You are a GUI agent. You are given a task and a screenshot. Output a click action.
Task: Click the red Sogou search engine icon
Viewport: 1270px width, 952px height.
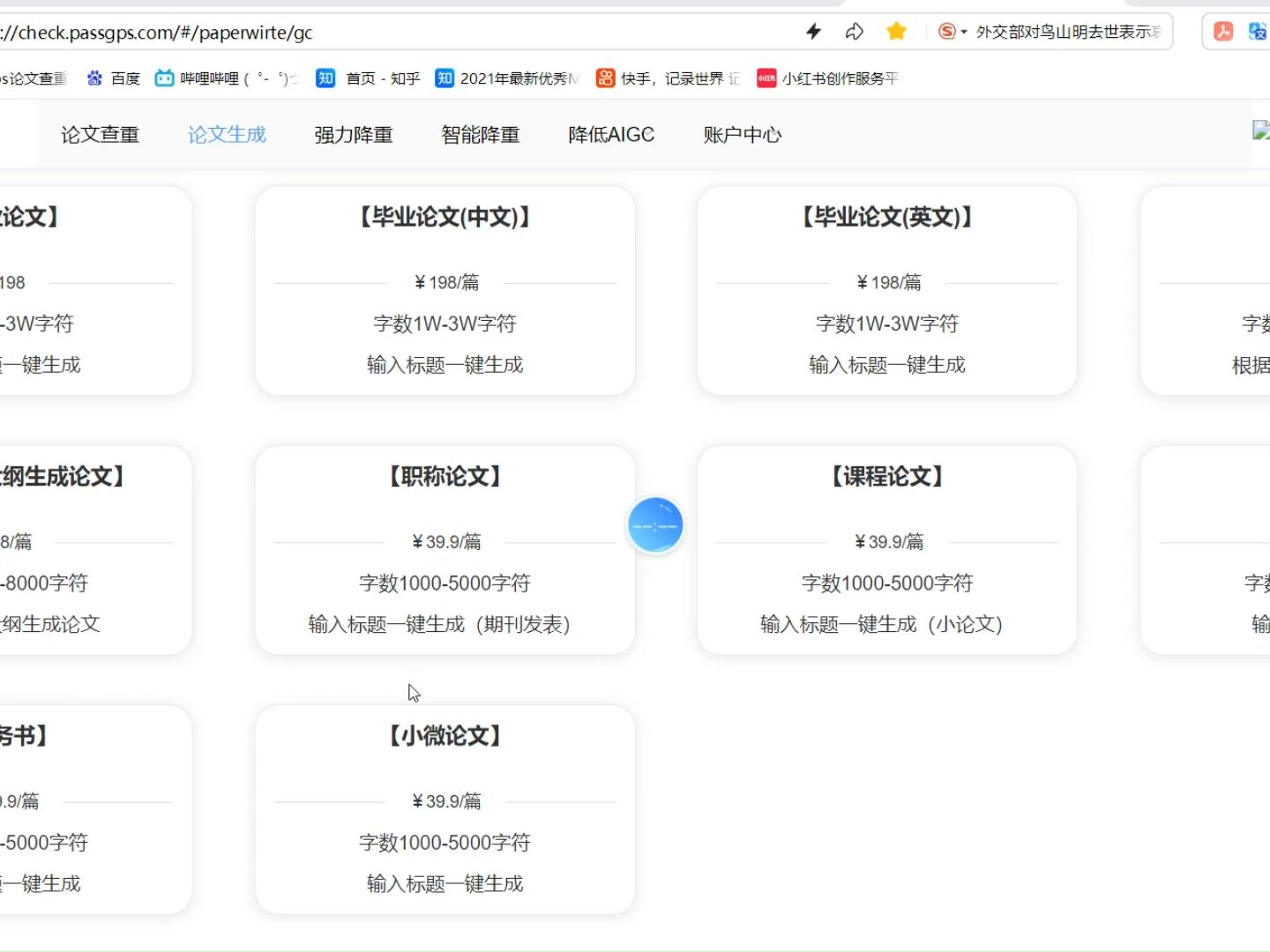[x=946, y=32]
